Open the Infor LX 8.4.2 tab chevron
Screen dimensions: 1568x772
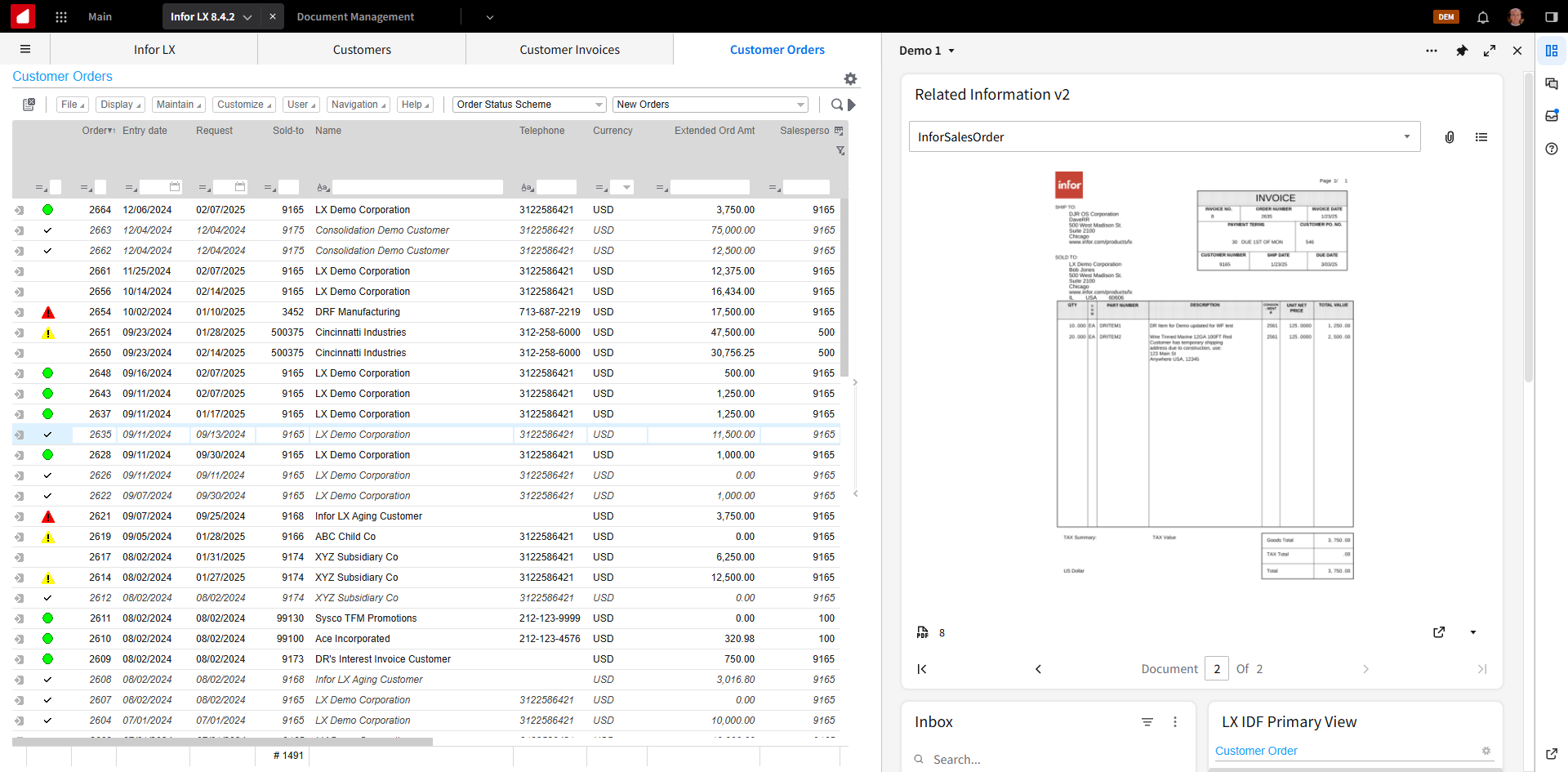247,16
